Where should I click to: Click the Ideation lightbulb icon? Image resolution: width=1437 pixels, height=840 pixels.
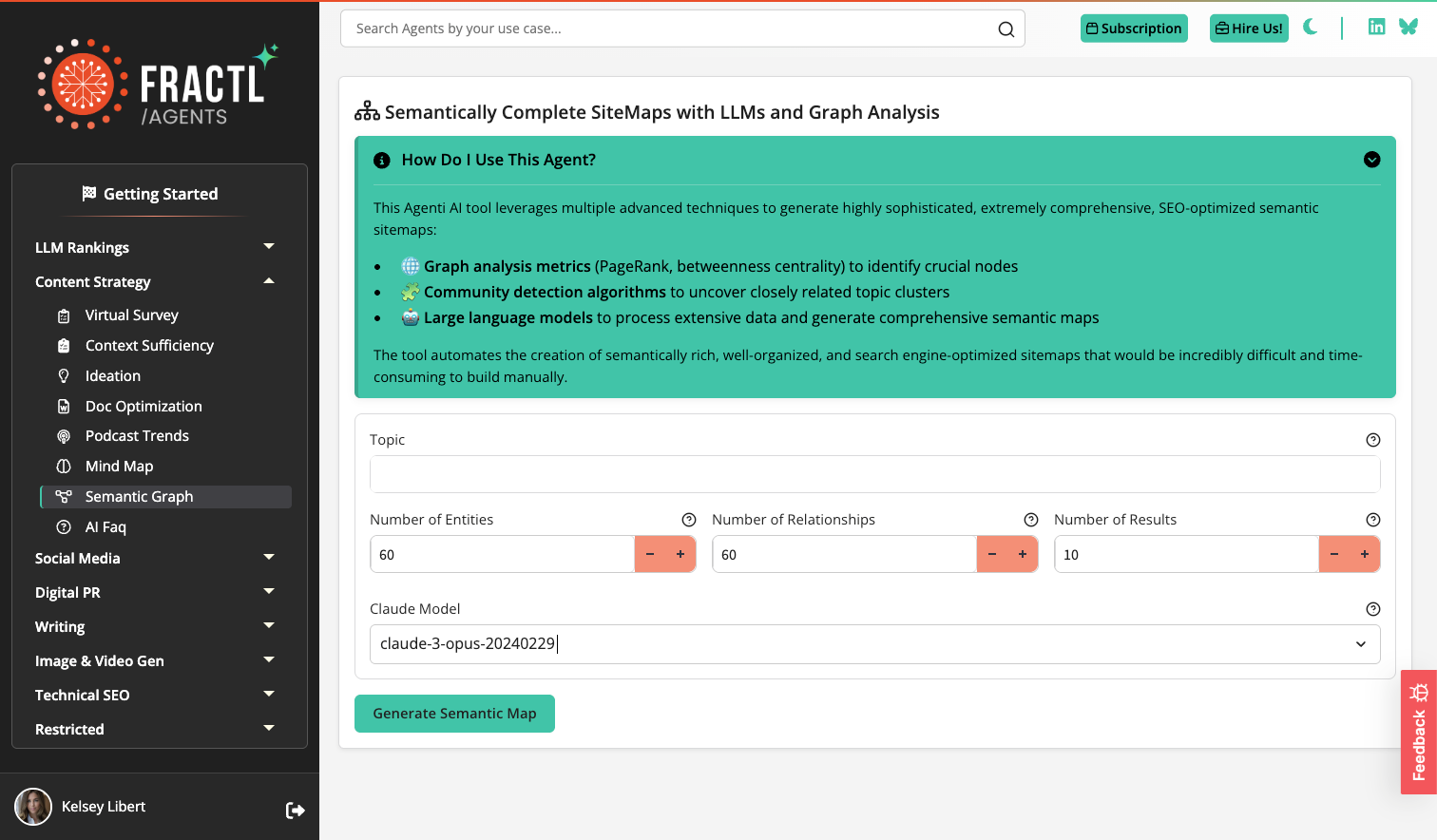click(x=65, y=375)
